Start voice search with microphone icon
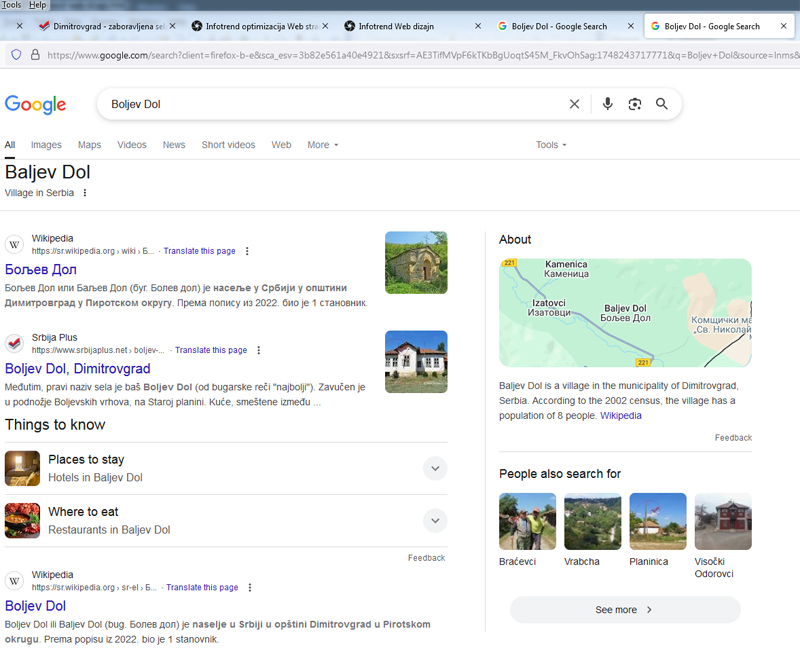The height and width of the screenshot is (649, 800). click(607, 104)
